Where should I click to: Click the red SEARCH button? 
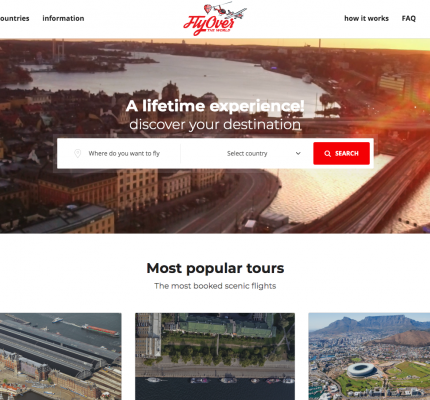point(341,153)
